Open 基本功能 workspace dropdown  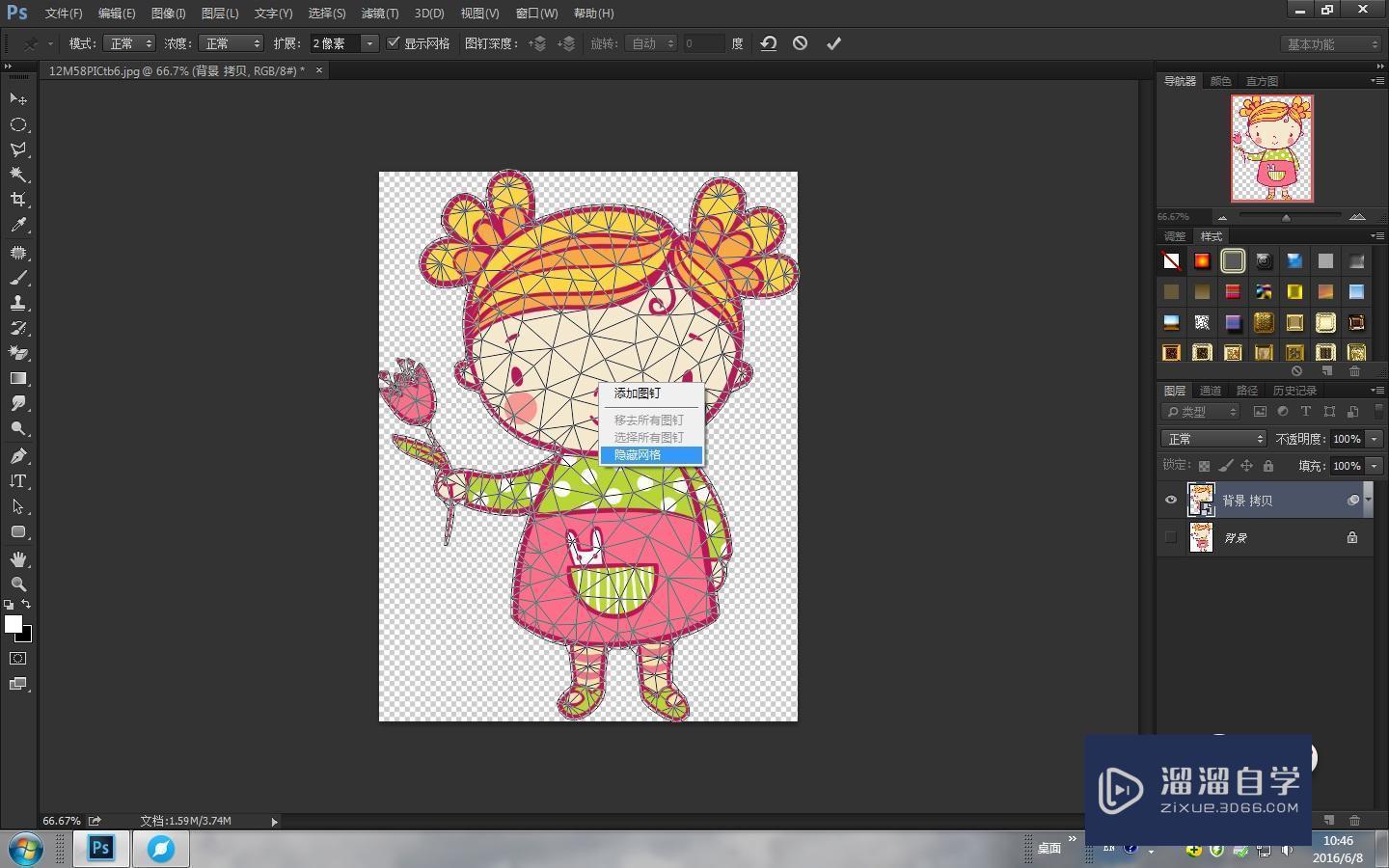coord(1333,44)
